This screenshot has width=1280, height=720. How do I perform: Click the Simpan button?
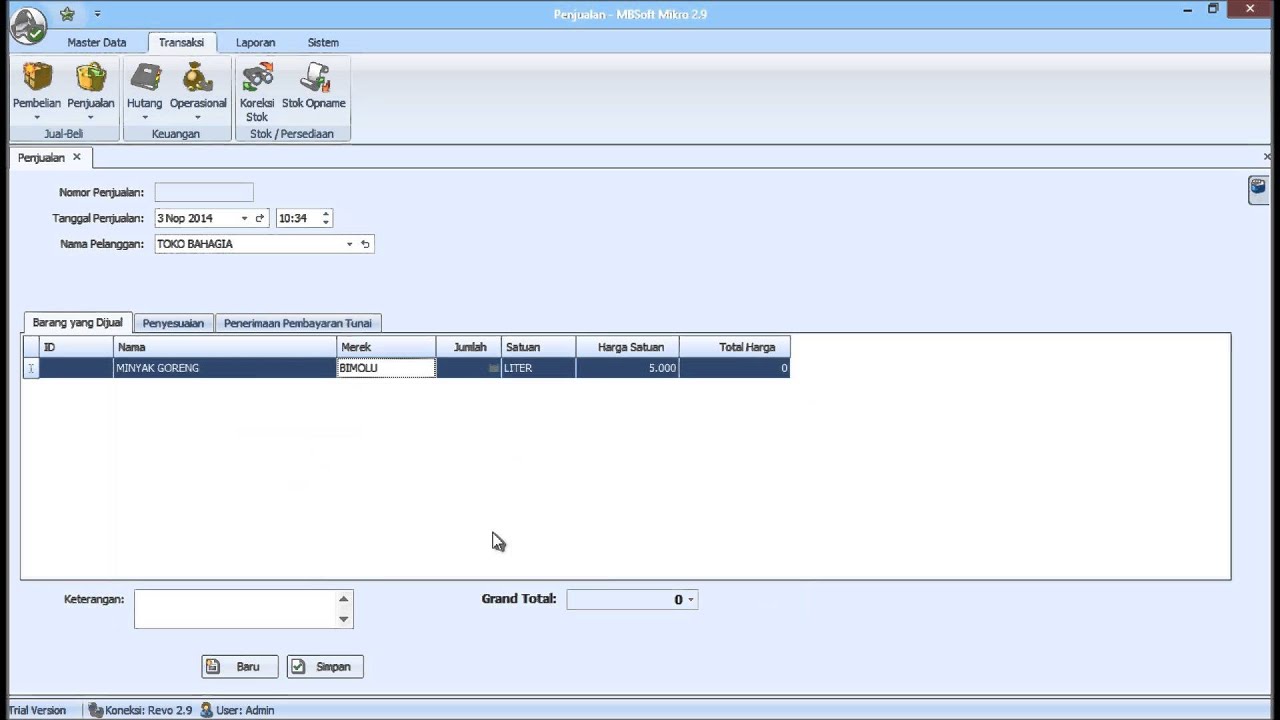(325, 667)
